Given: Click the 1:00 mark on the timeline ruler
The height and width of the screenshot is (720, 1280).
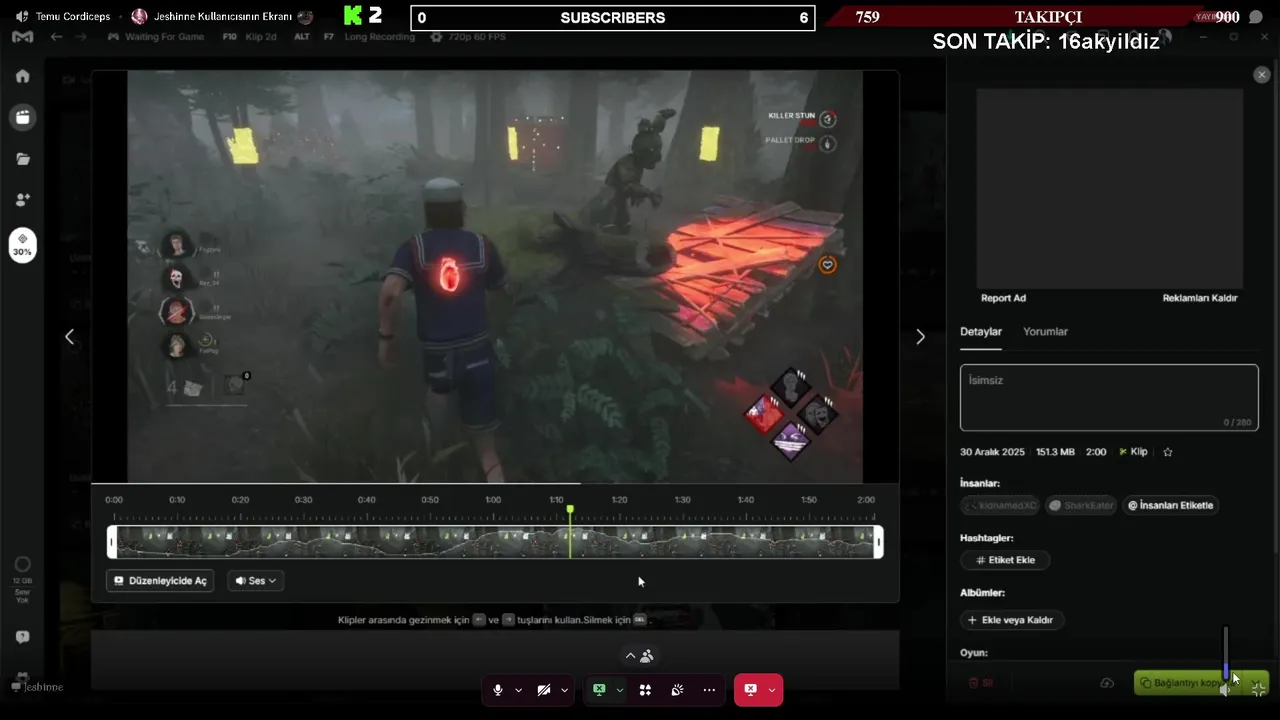Looking at the screenshot, I should point(493,500).
